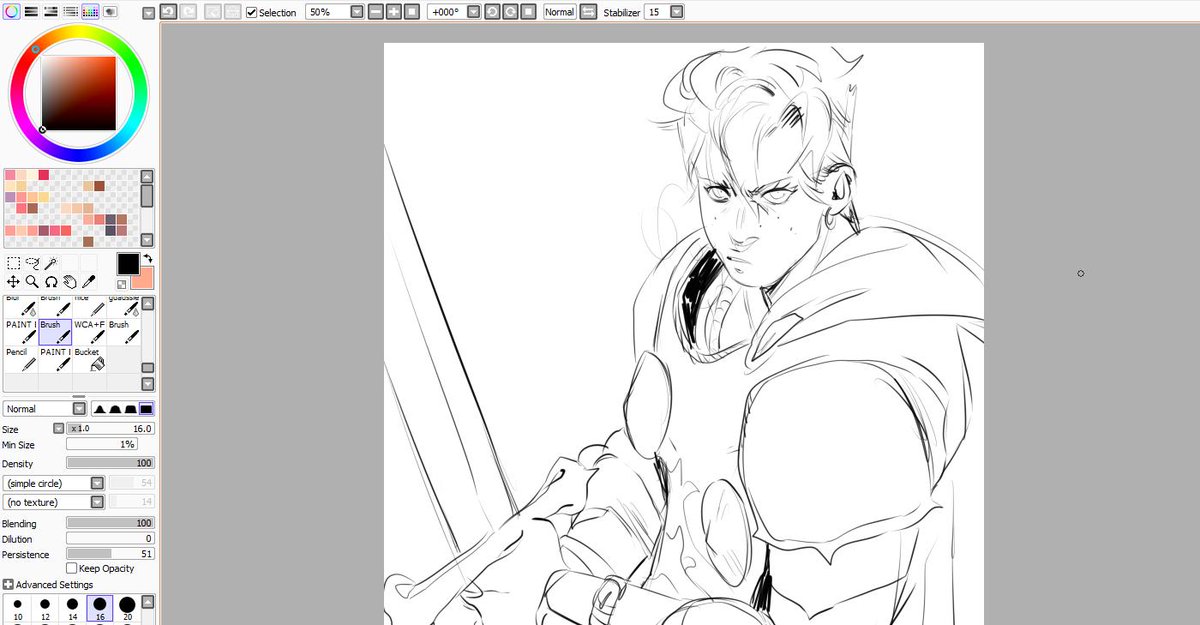Image resolution: width=1200 pixels, height=625 pixels.
Task: Toggle the transparent color icon
Action: [122, 284]
